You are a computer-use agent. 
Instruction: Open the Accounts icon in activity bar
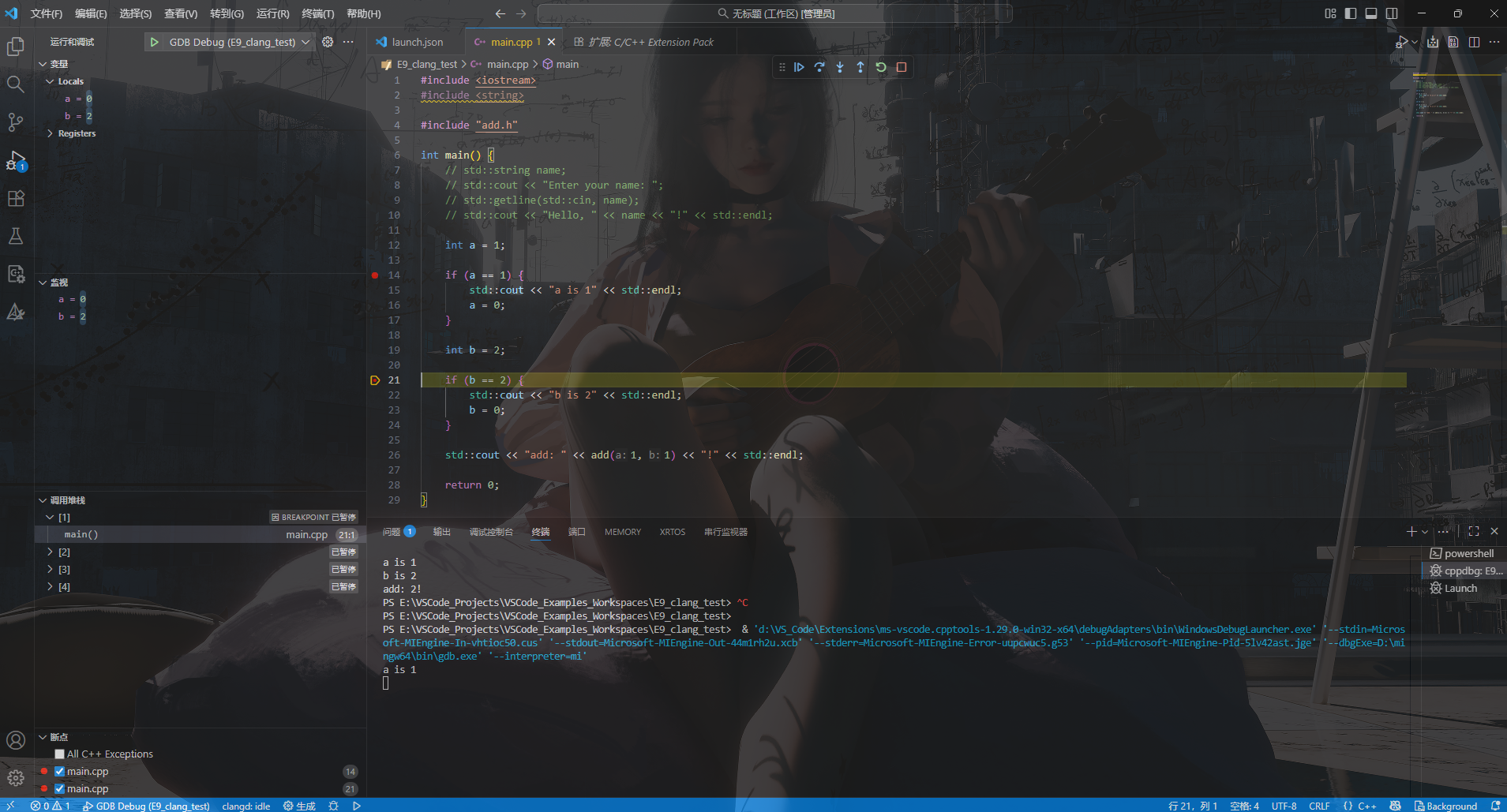tap(16, 740)
